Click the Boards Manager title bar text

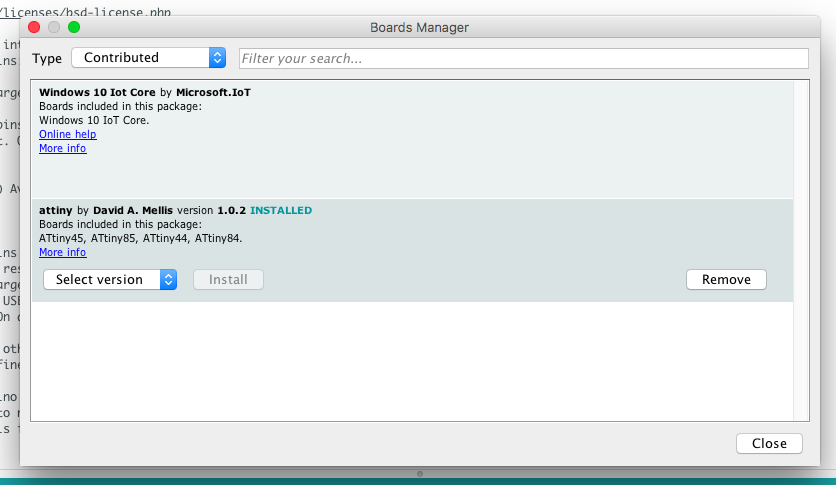(420, 28)
